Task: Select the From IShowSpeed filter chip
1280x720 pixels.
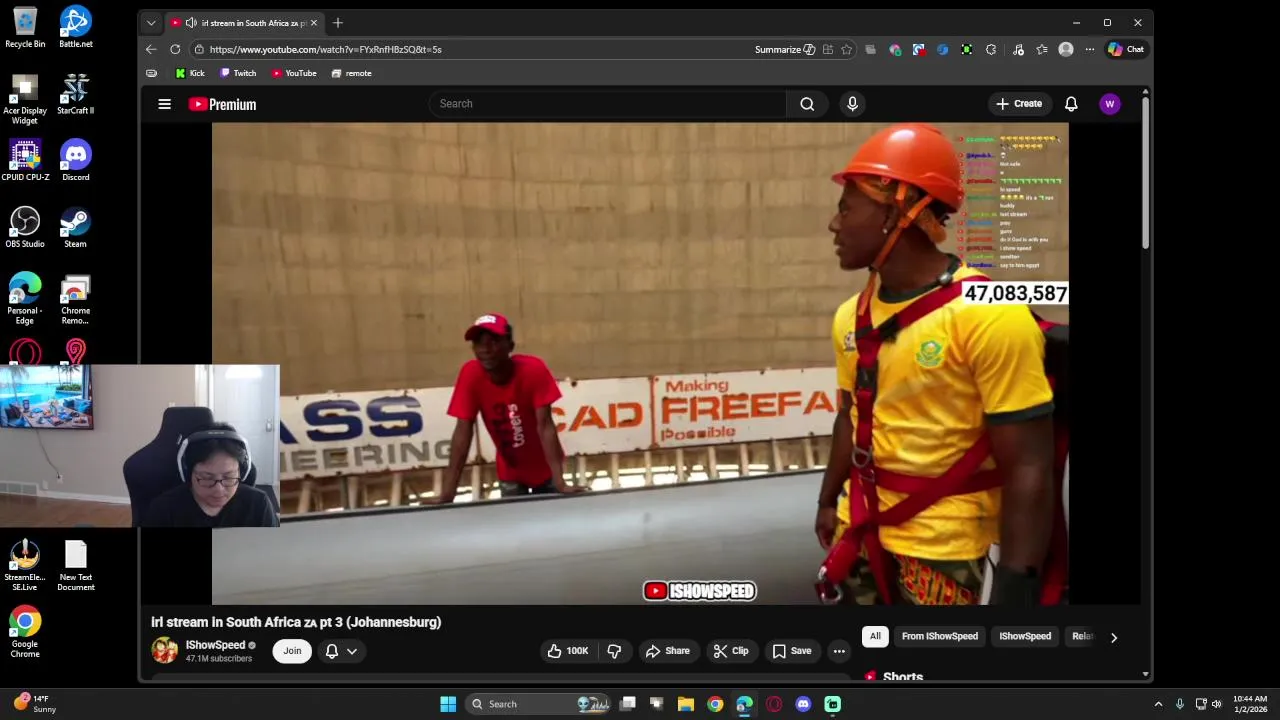Action: click(x=940, y=636)
